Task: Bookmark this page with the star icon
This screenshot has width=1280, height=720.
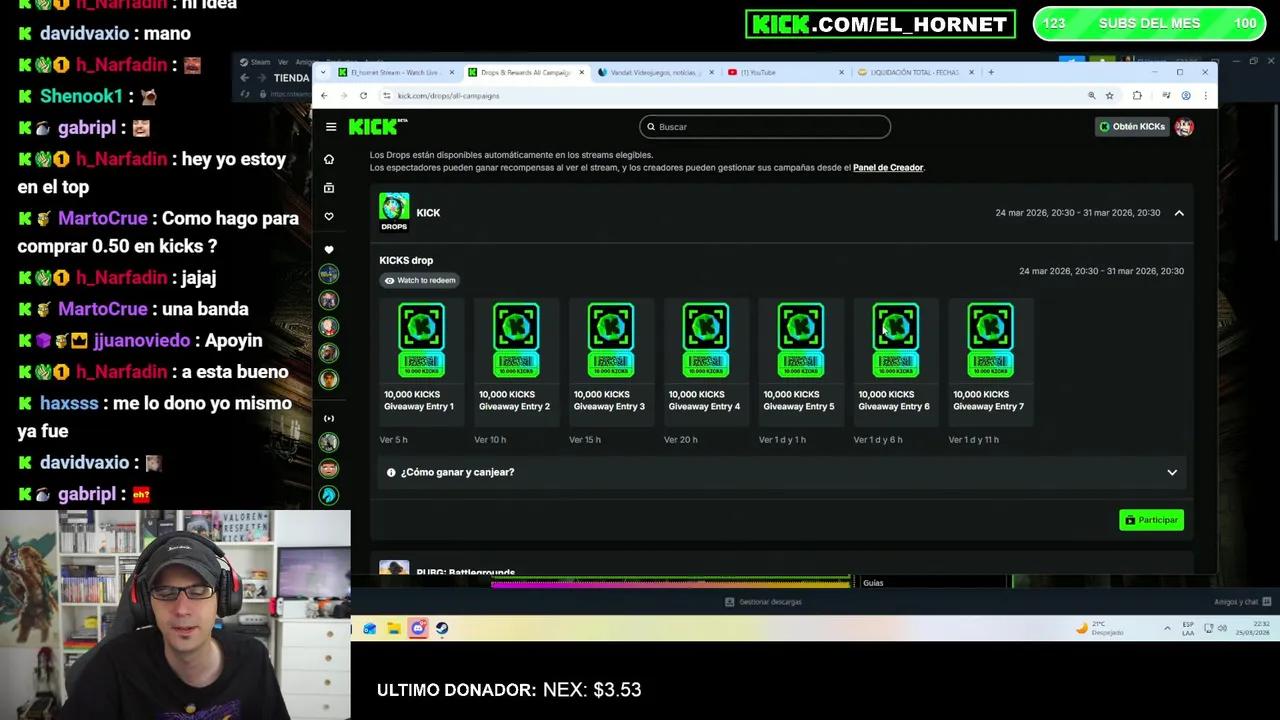Action: [x=1109, y=96]
